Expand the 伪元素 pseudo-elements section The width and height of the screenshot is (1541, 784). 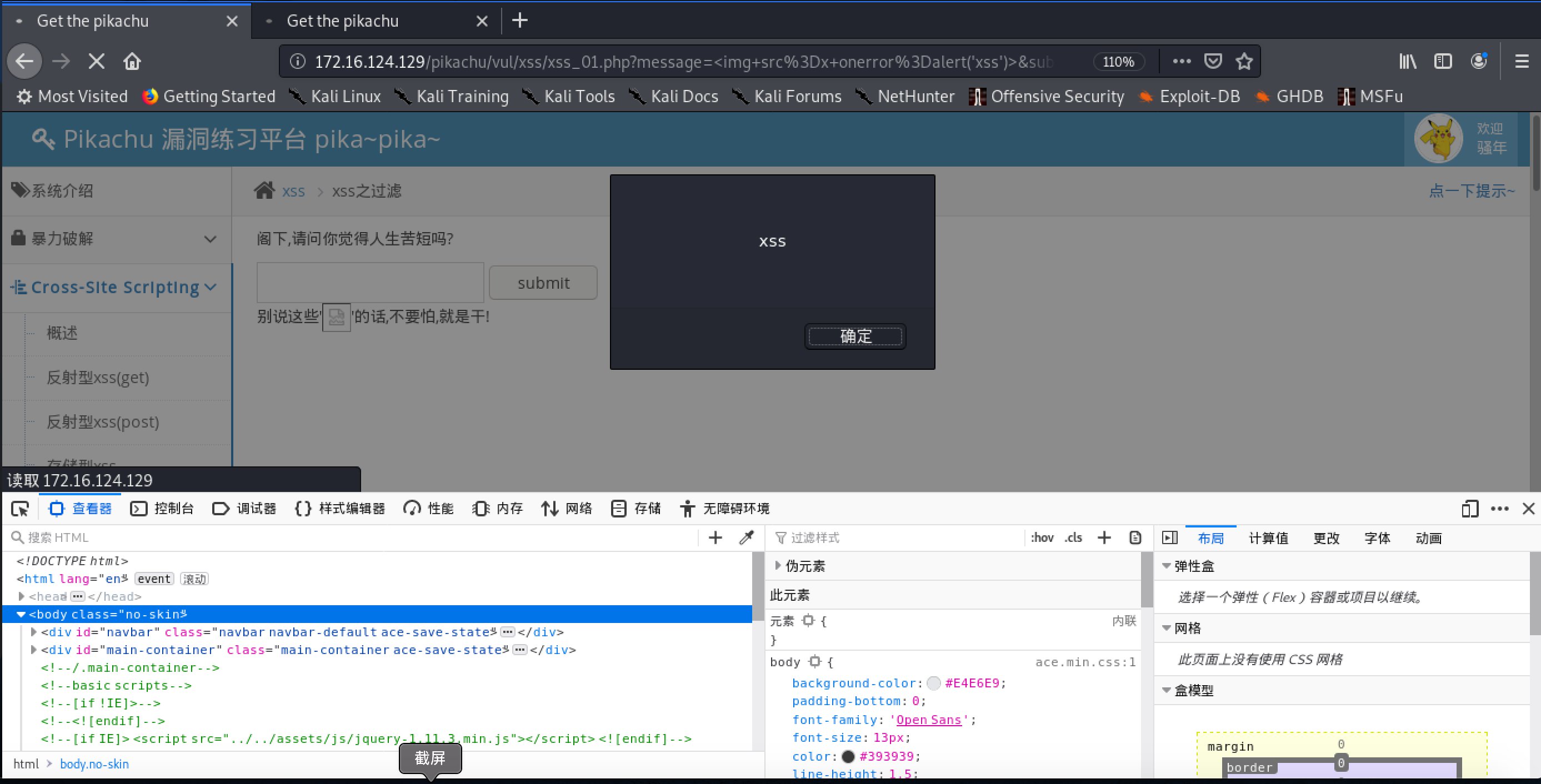pos(778,566)
